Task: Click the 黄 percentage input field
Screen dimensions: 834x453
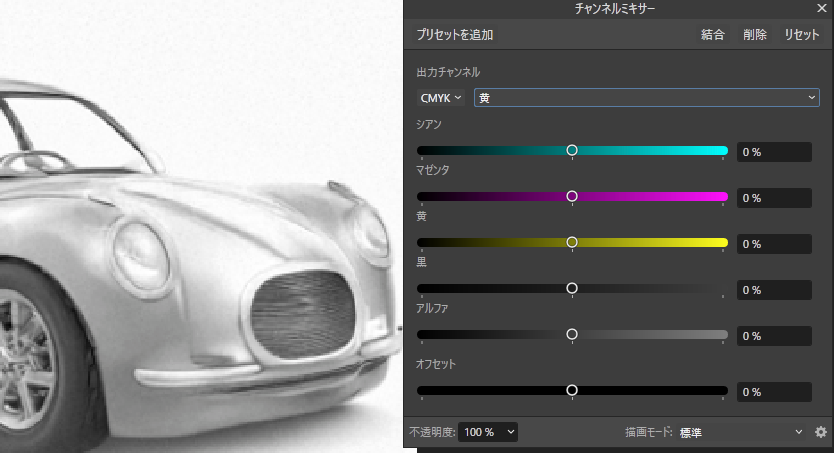Action: (x=774, y=244)
